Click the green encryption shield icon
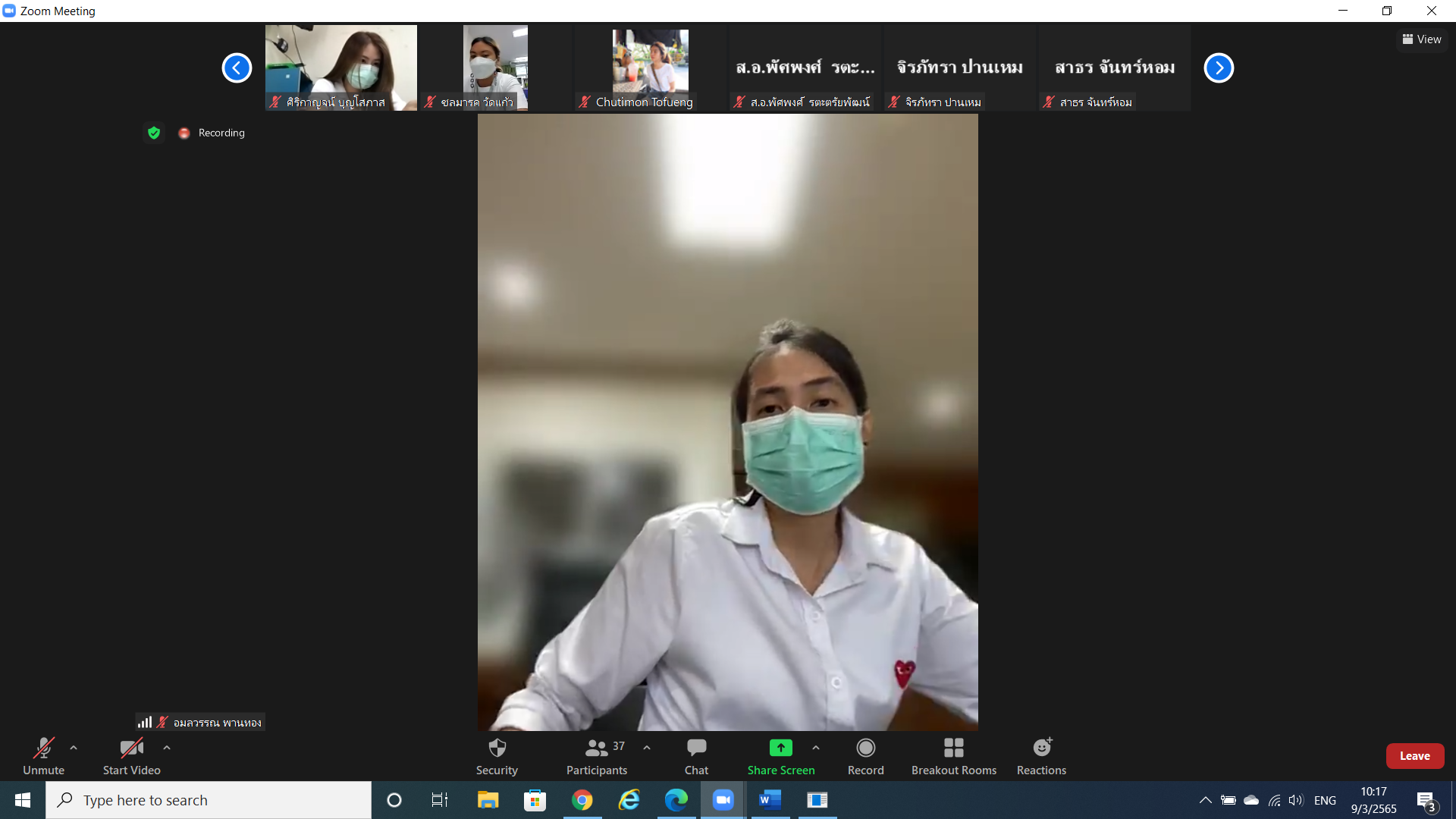Image resolution: width=1456 pixels, height=819 pixels. 154,133
